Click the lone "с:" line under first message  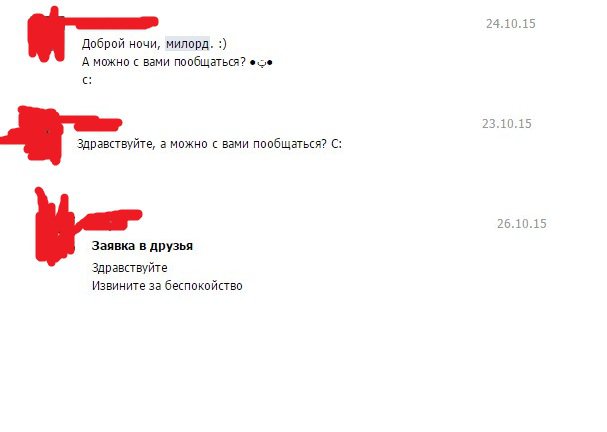[87, 80]
